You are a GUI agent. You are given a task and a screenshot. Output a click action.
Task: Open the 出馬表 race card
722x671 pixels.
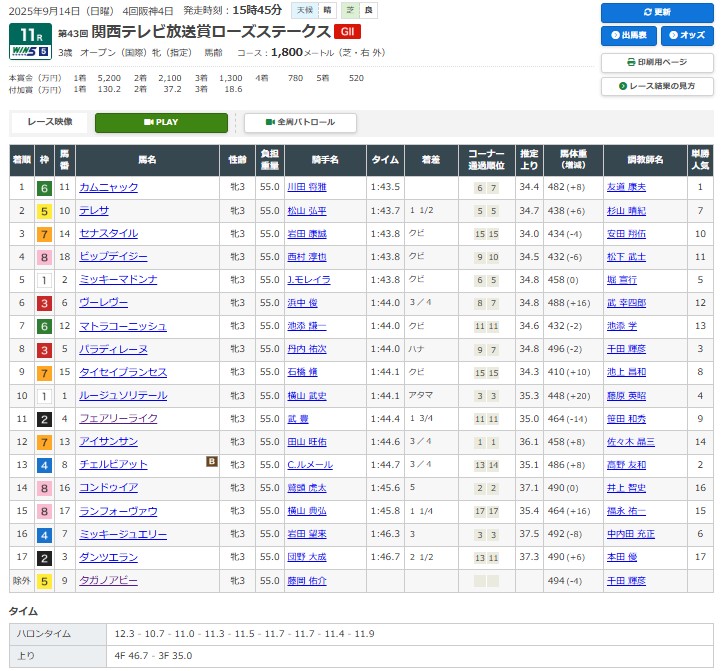pos(628,37)
